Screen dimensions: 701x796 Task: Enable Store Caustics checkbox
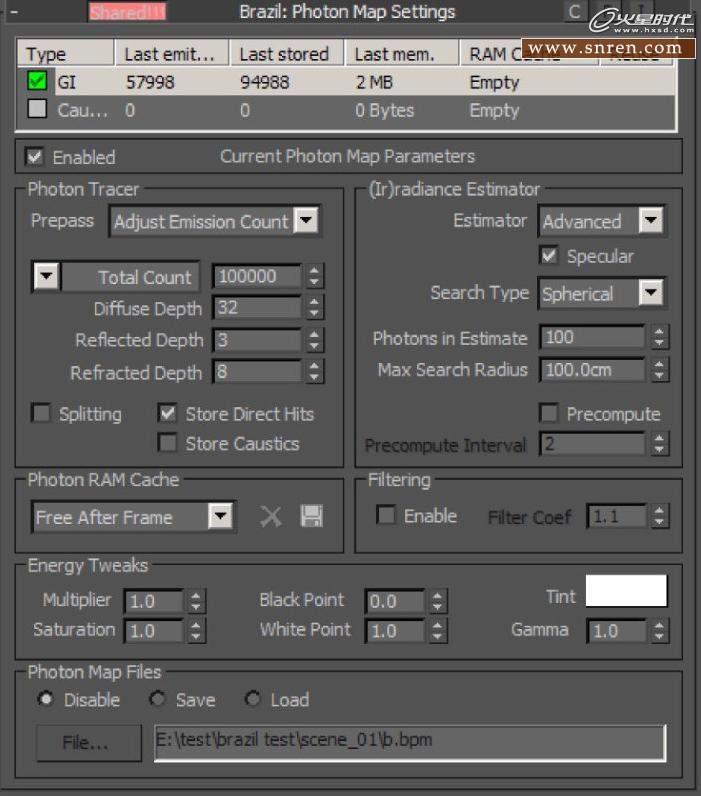point(167,443)
